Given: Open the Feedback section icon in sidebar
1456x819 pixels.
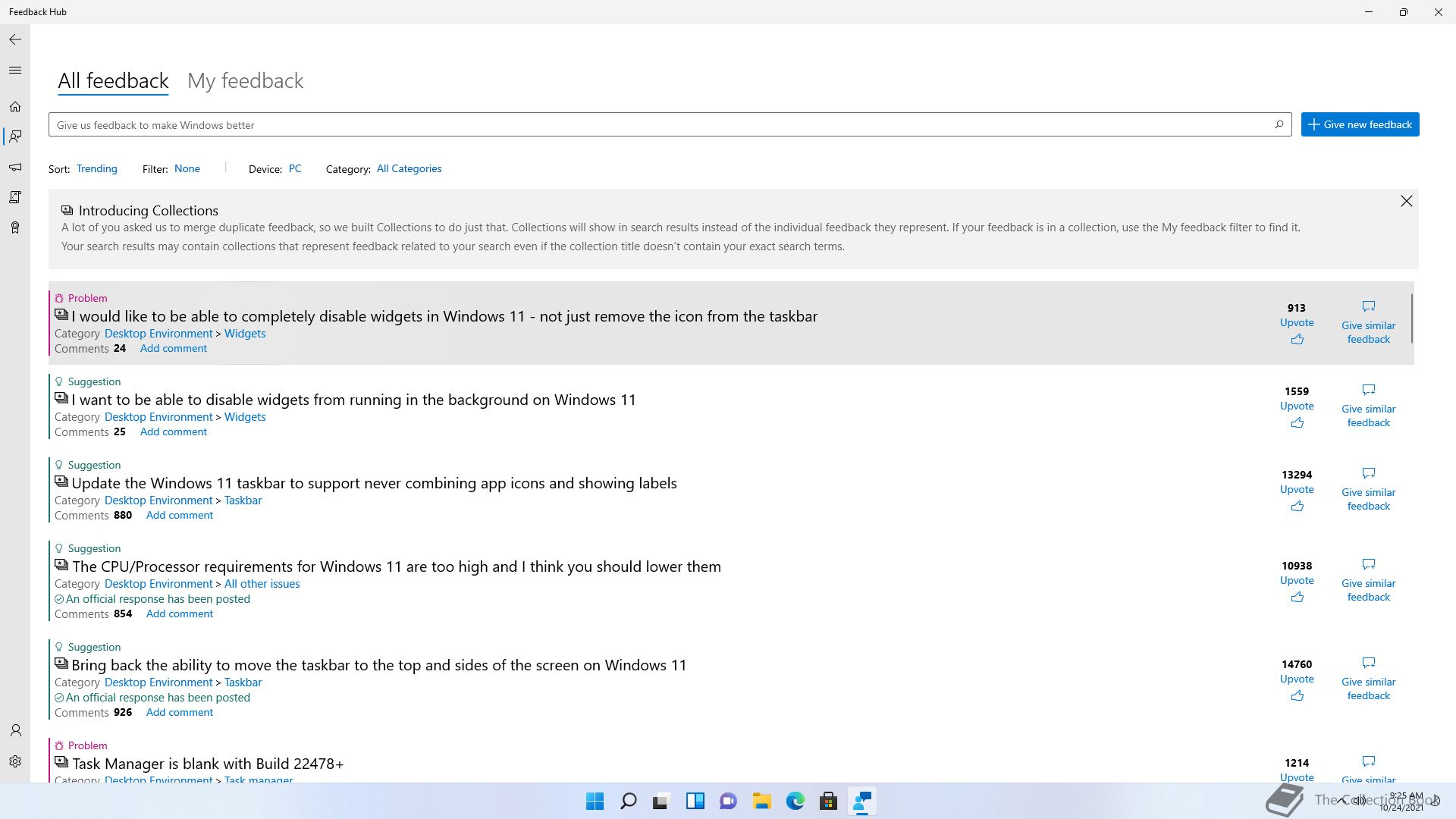Looking at the screenshot, I should 15,136.
